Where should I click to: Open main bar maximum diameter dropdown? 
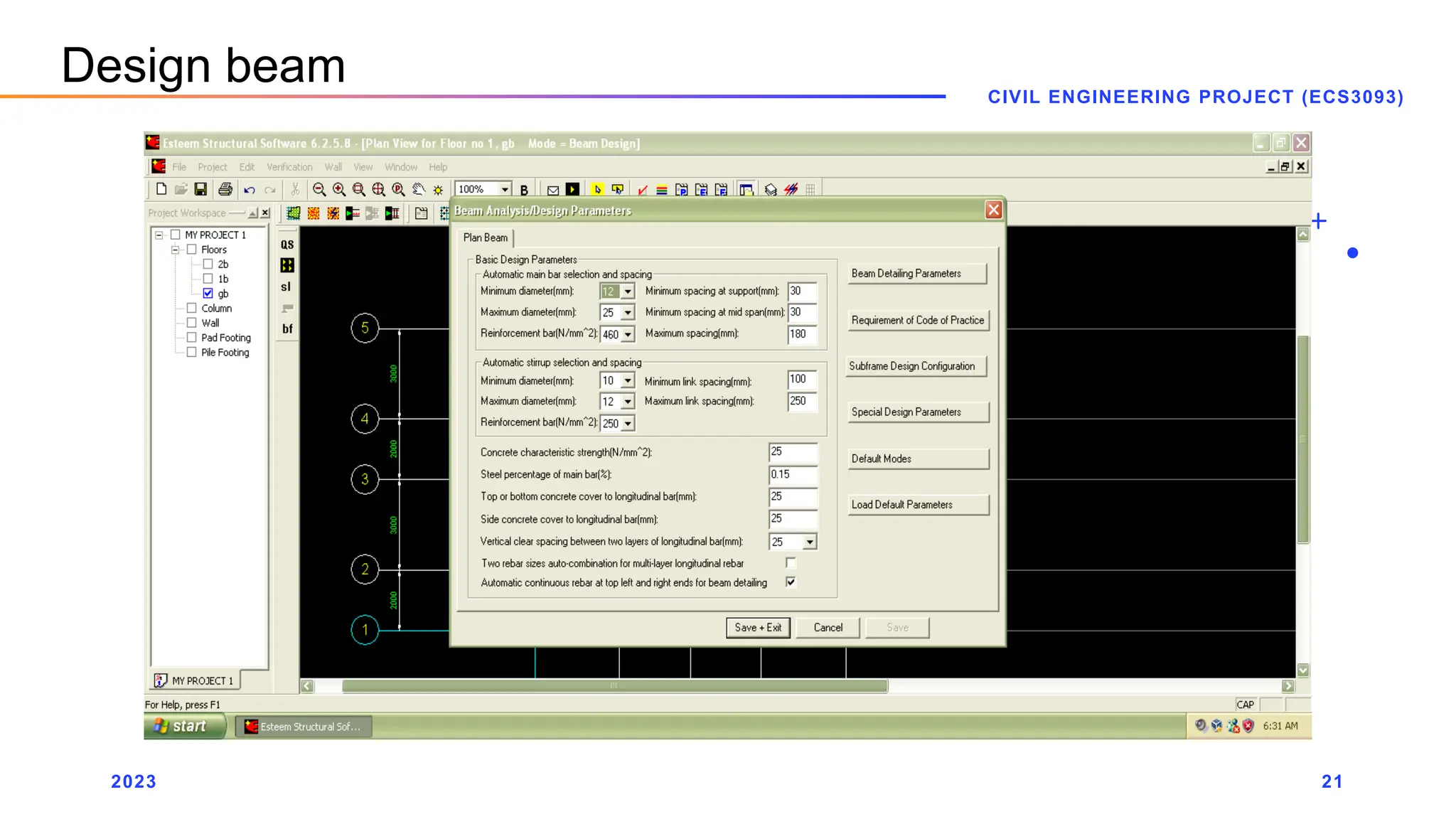(x=628, y=313)
